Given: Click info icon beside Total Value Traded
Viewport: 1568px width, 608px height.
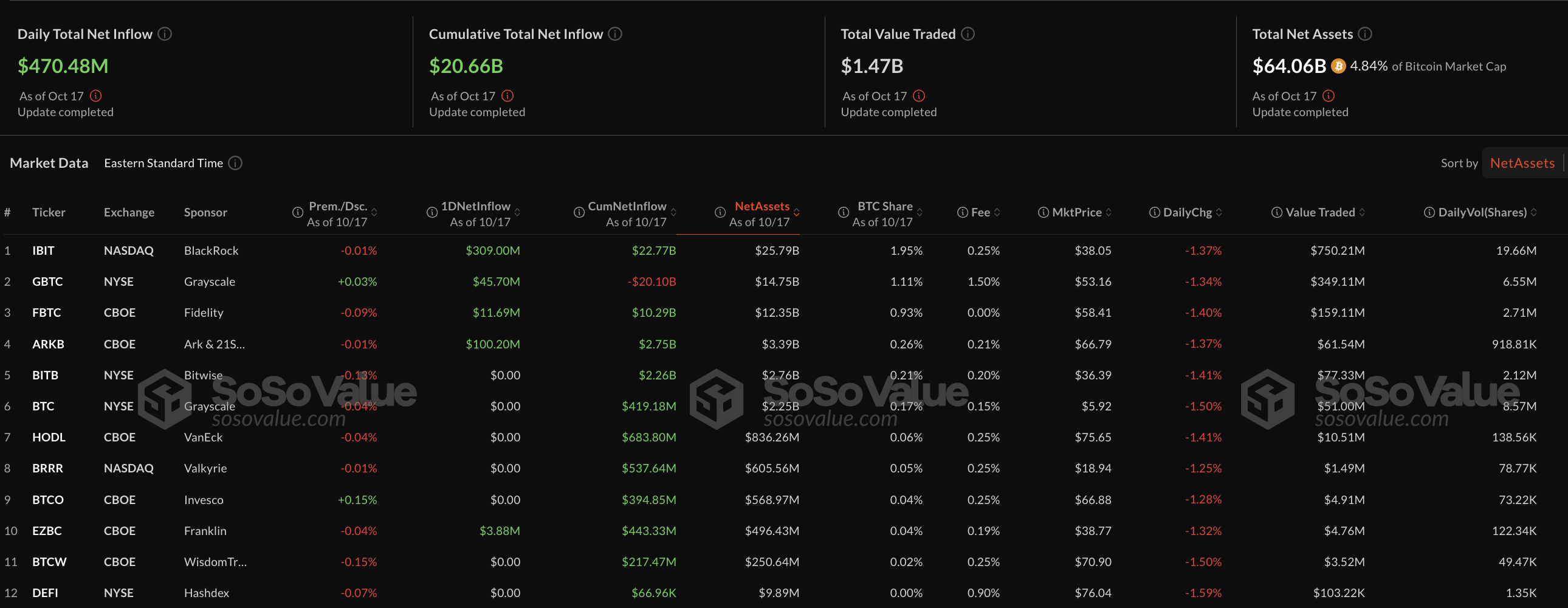Looking at the screenshot, I should 968,34.
